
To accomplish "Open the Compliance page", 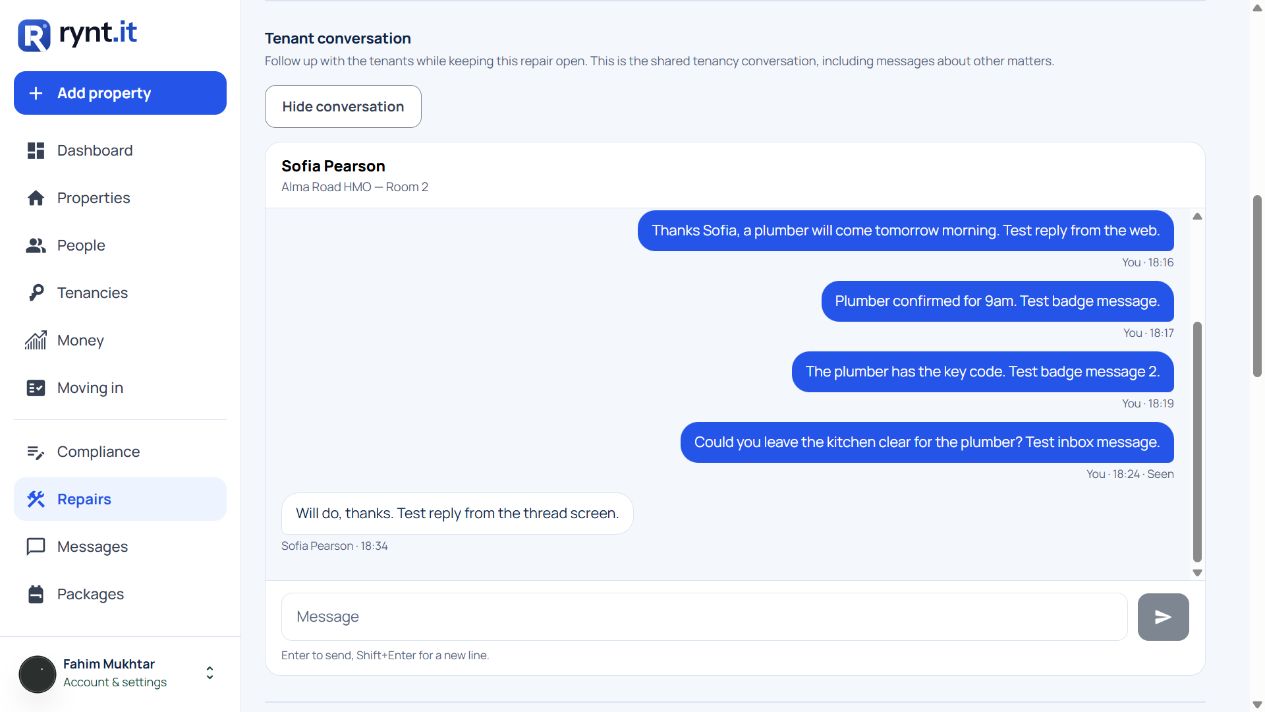I will [120, 452].
